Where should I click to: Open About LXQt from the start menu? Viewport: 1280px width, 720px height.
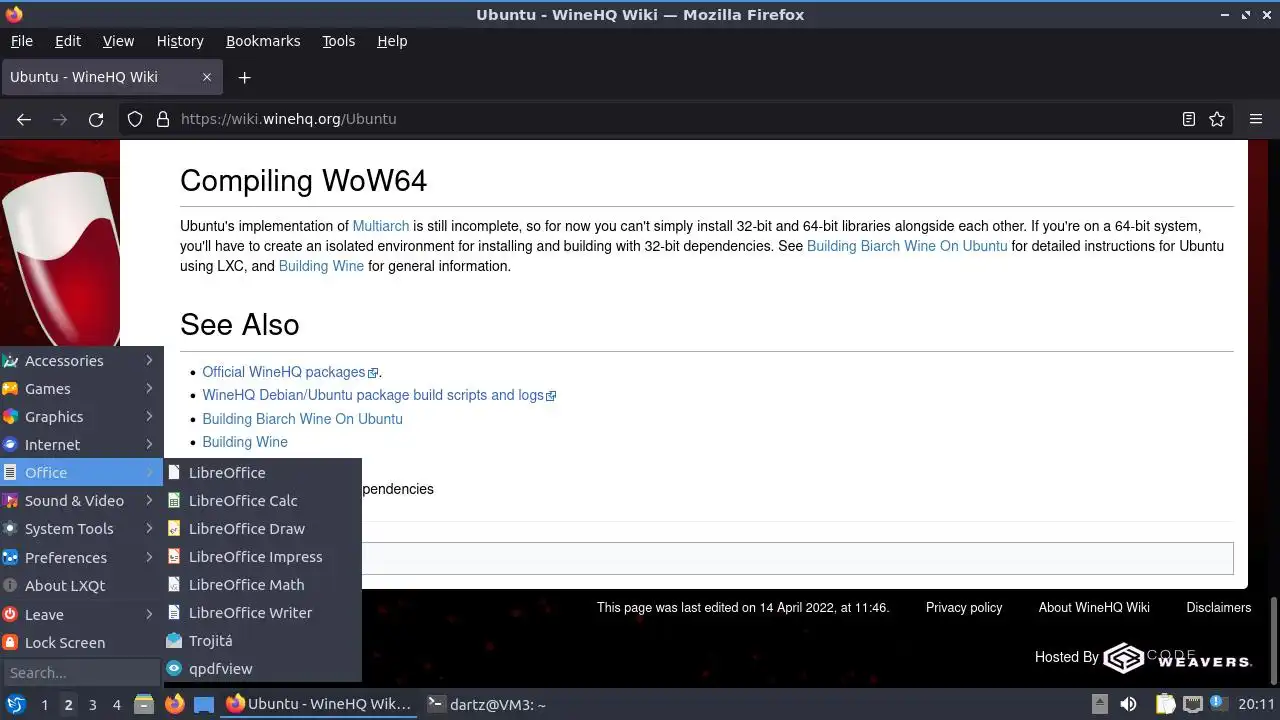click(81, 586)
